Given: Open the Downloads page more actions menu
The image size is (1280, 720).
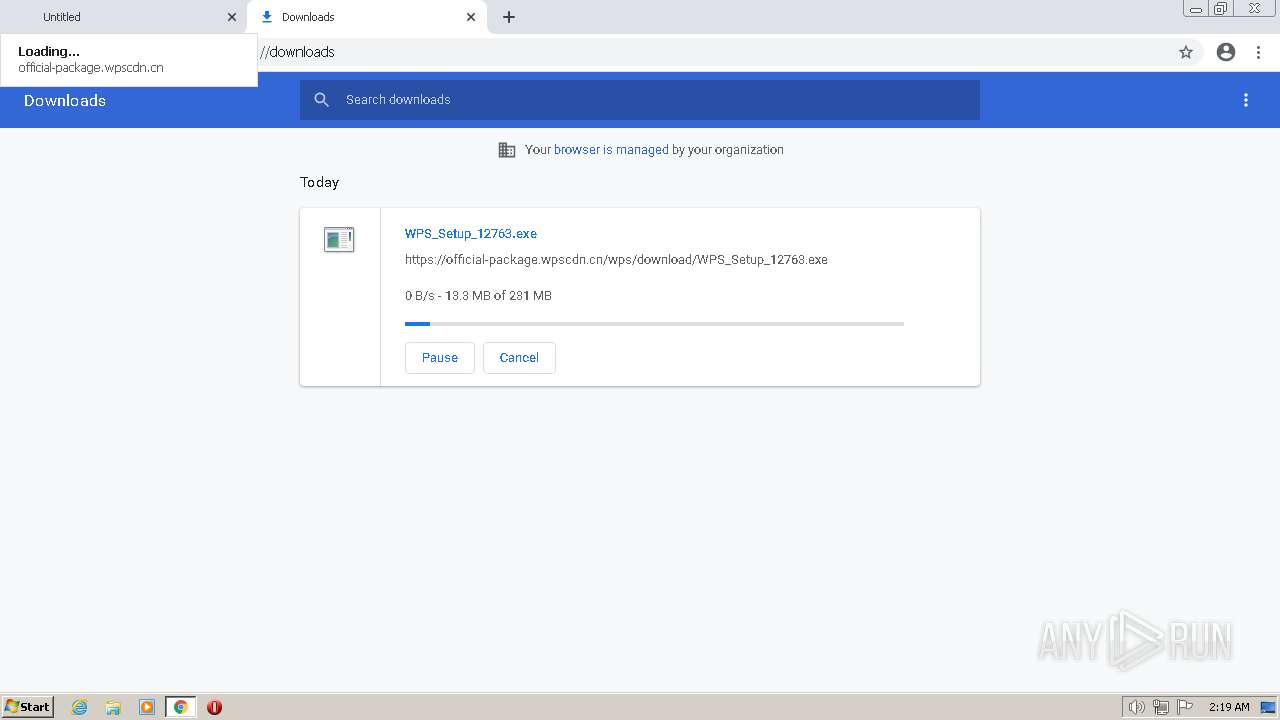Looking at the screenshot, I should [x=1246, y=100].
